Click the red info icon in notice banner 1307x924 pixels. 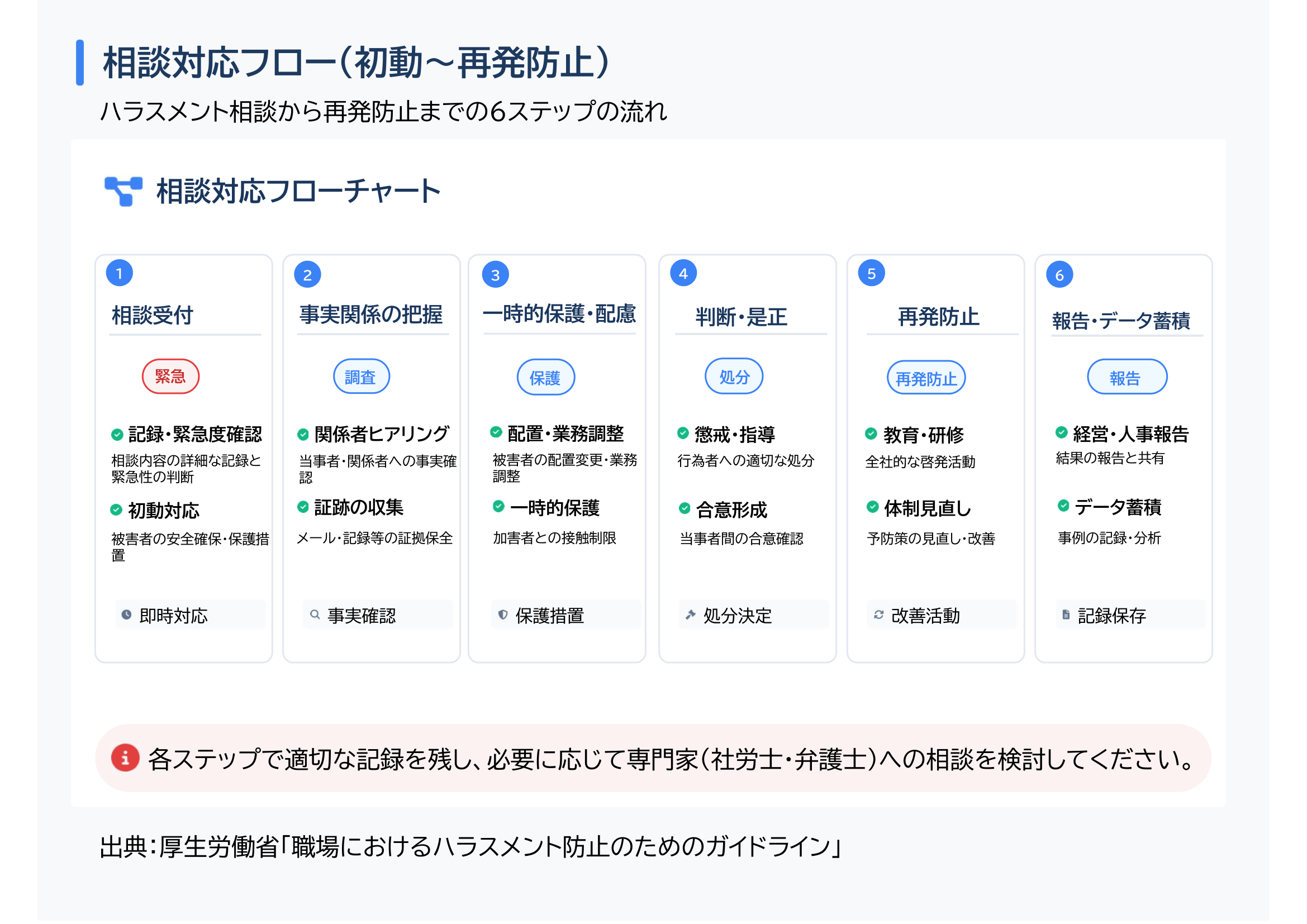click(125, 759)
